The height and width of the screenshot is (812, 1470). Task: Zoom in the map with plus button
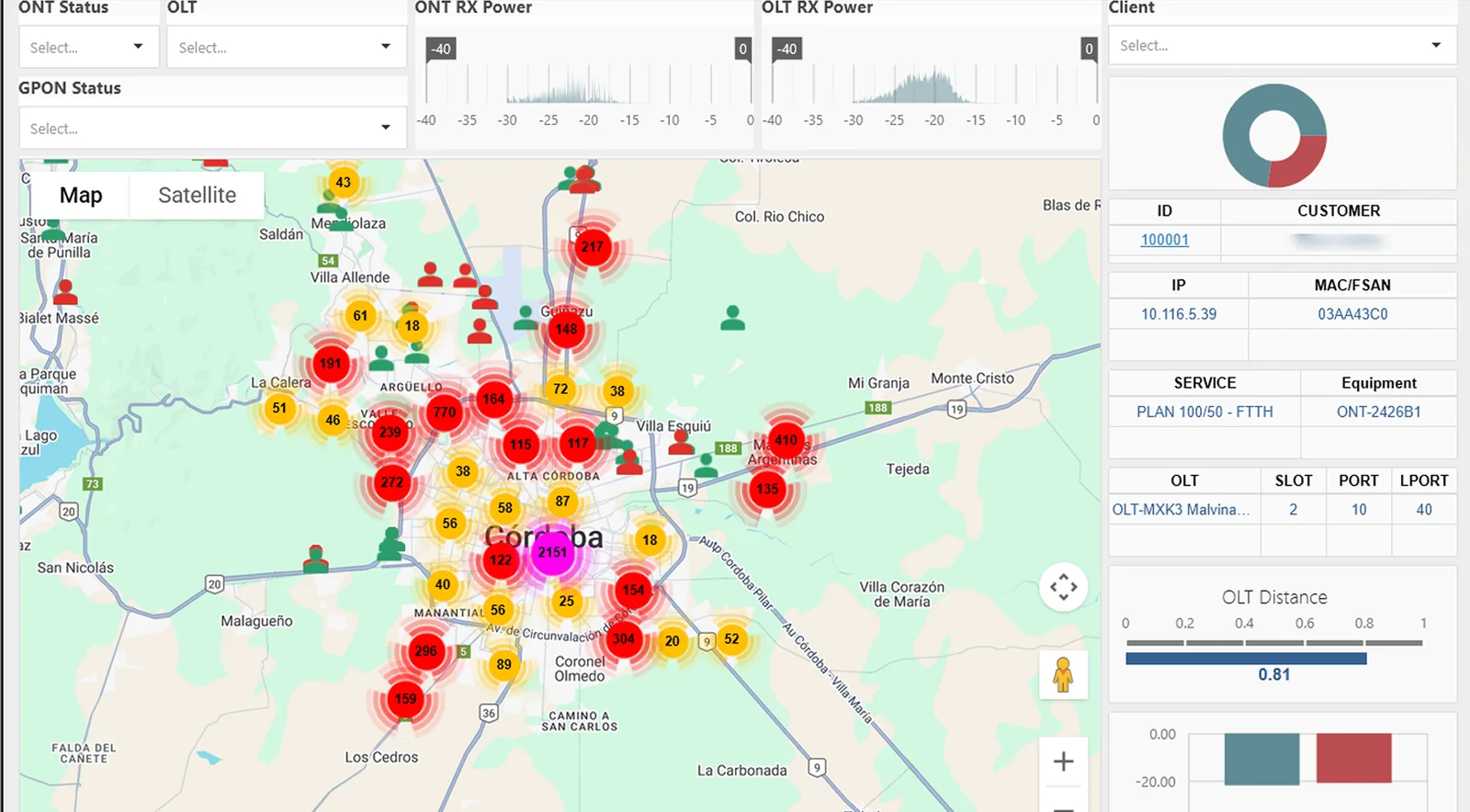pyautogui.click(x=1064, y=761)
